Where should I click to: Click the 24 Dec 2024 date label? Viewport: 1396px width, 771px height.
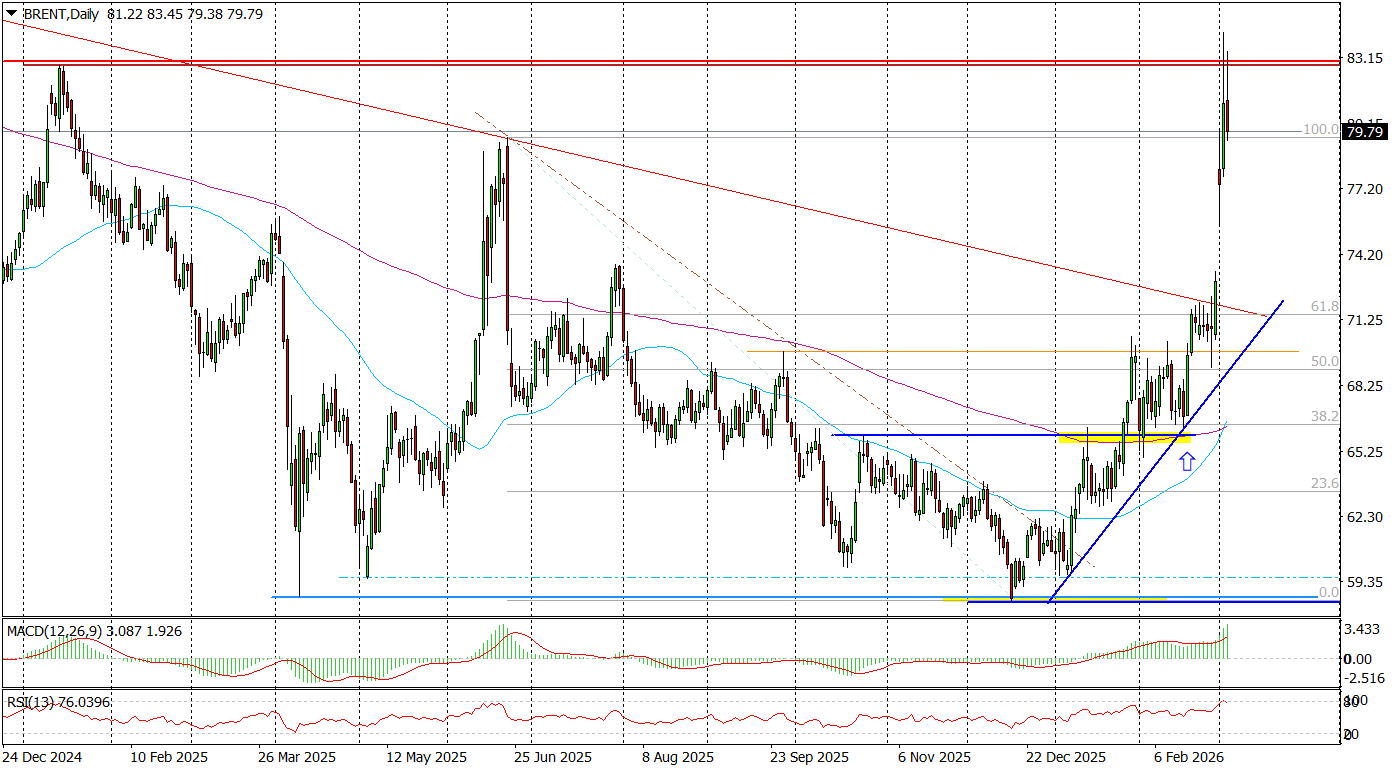[42, 759]
